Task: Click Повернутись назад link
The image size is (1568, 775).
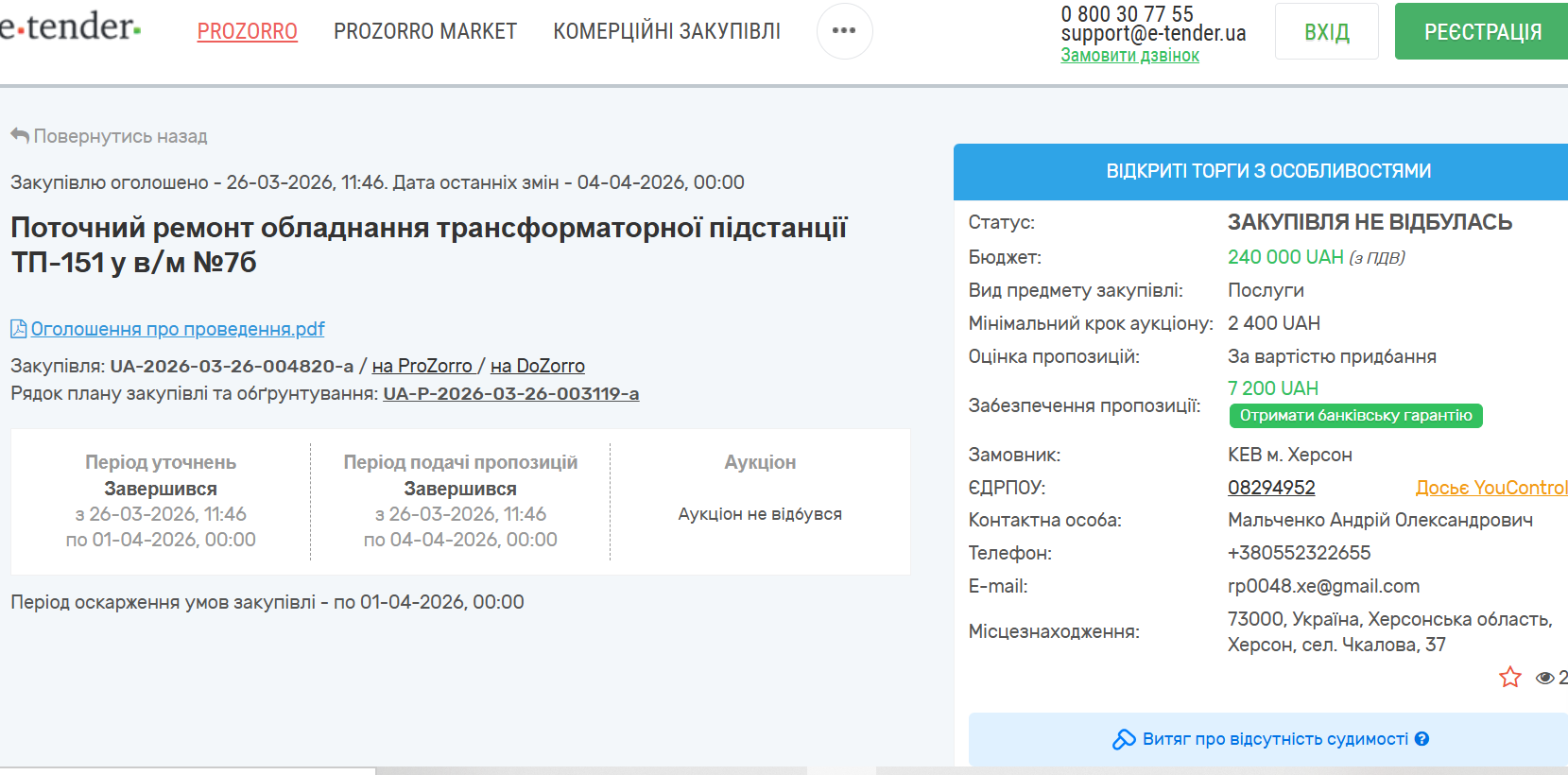Action: [x=120, y=136]
